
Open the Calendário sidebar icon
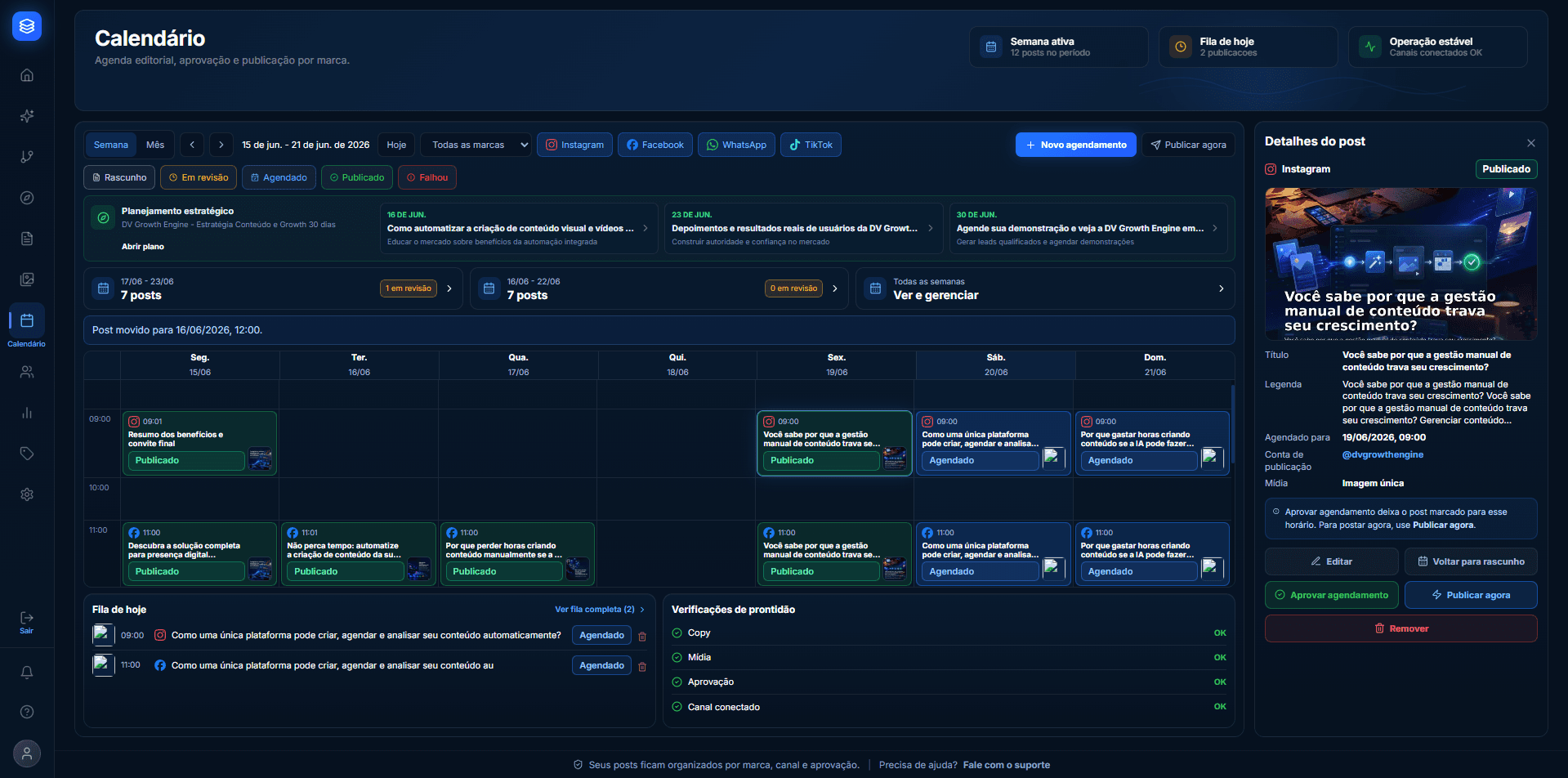27,320
